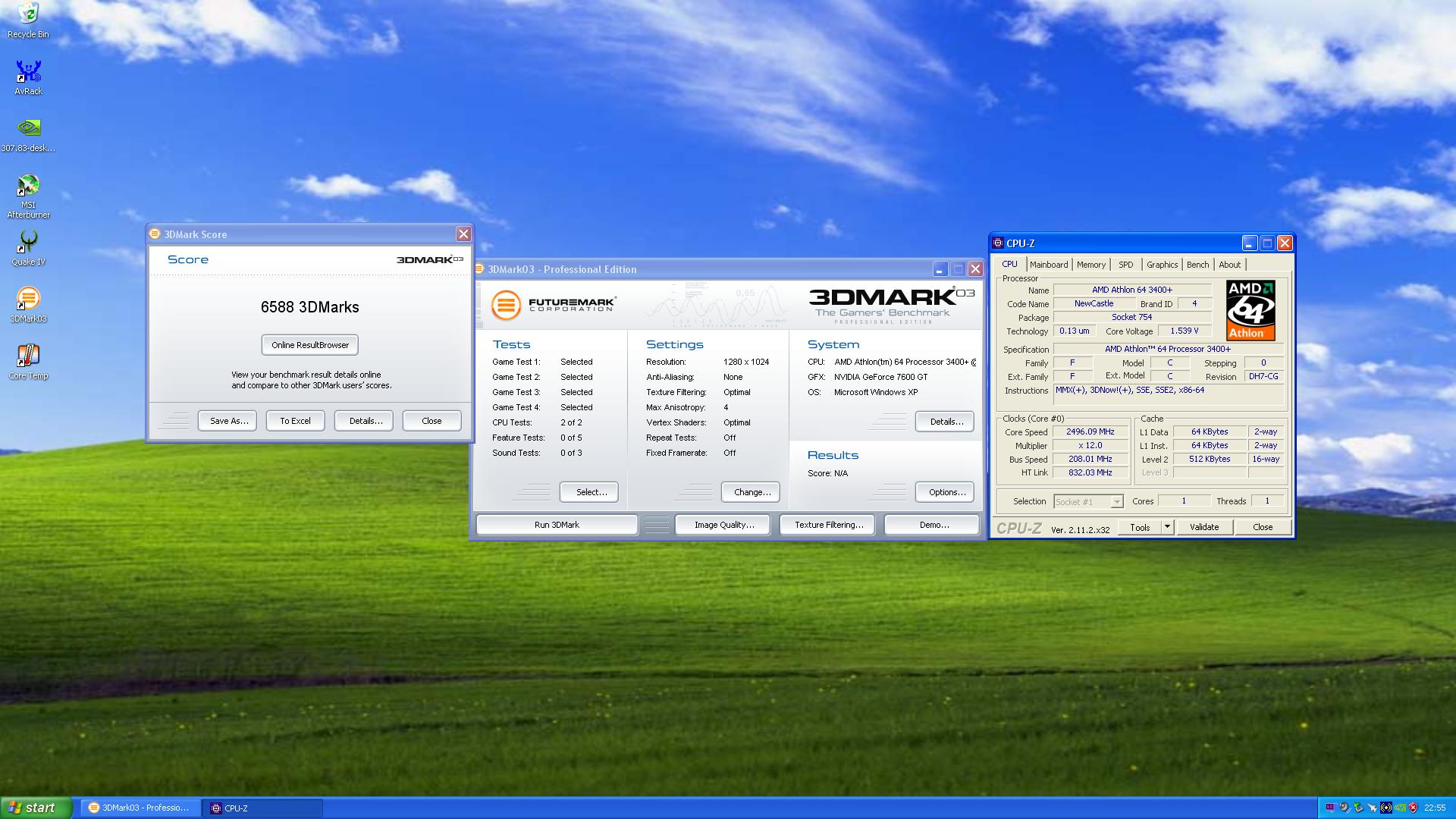Open the Socket #1 selection dropdown

coord(1116,502)
